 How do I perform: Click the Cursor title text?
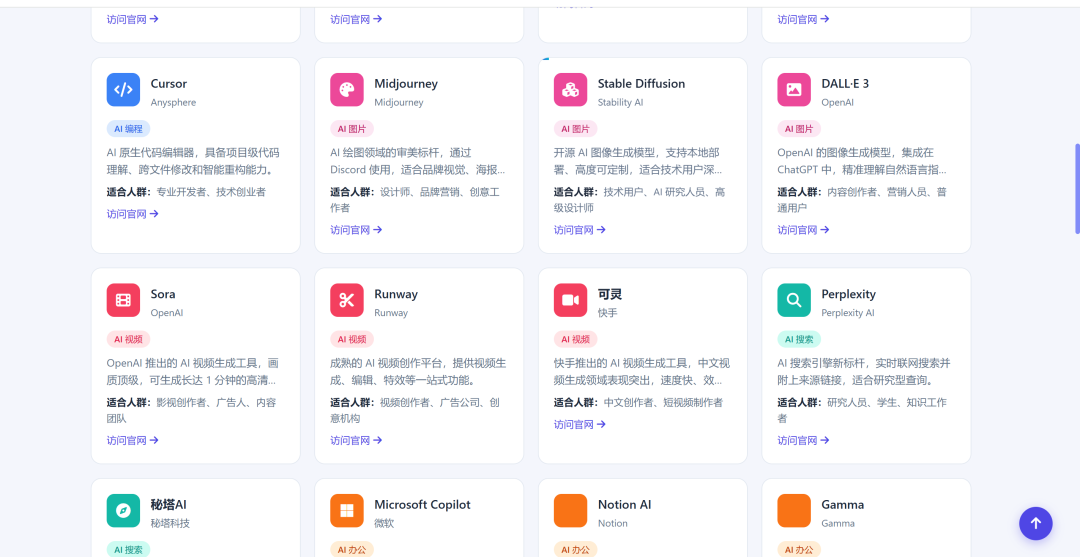169,83
